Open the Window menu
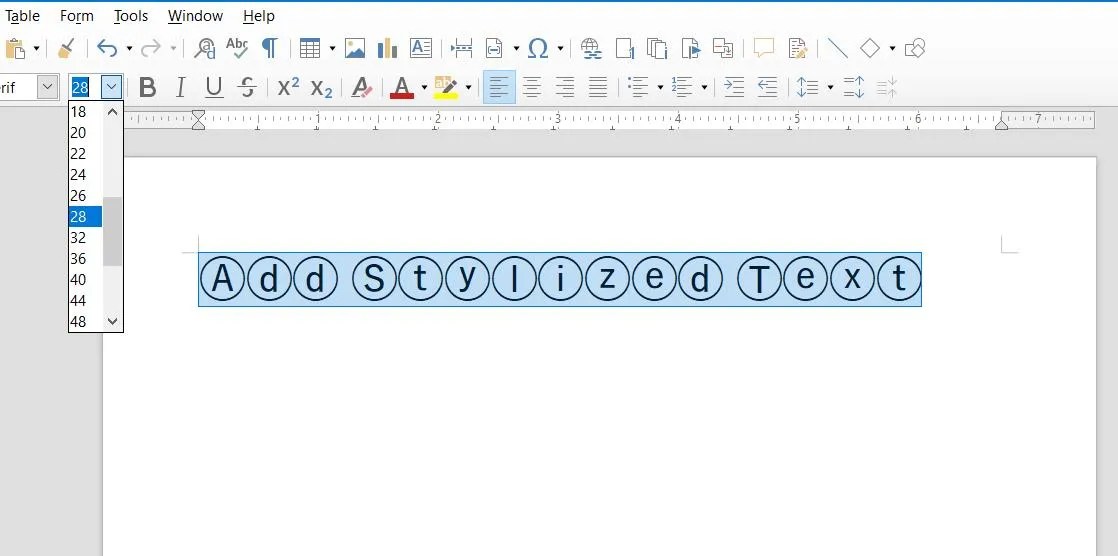 (x=195, y=16)
